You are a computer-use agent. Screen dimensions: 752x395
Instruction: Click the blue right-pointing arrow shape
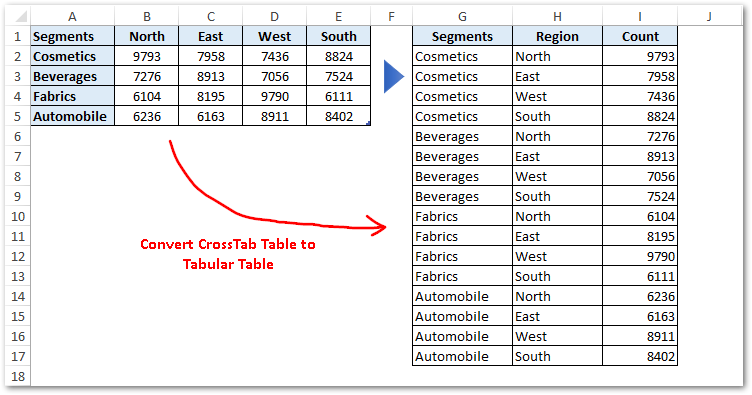pyautogui.click(x=394, y=76)
